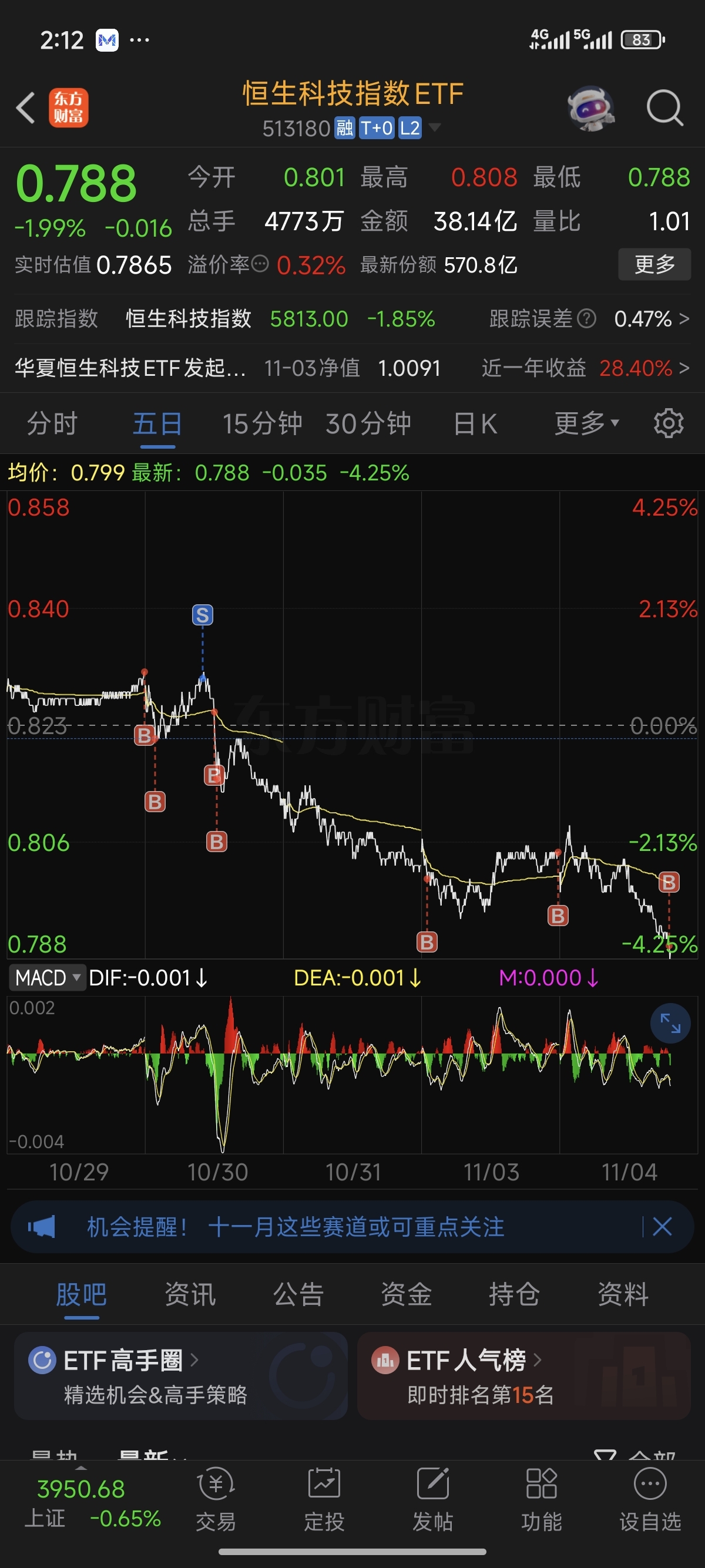Screen dimensions: 705x1568
Task: Switch to 30分钟 chart tab
Action: 368,423
